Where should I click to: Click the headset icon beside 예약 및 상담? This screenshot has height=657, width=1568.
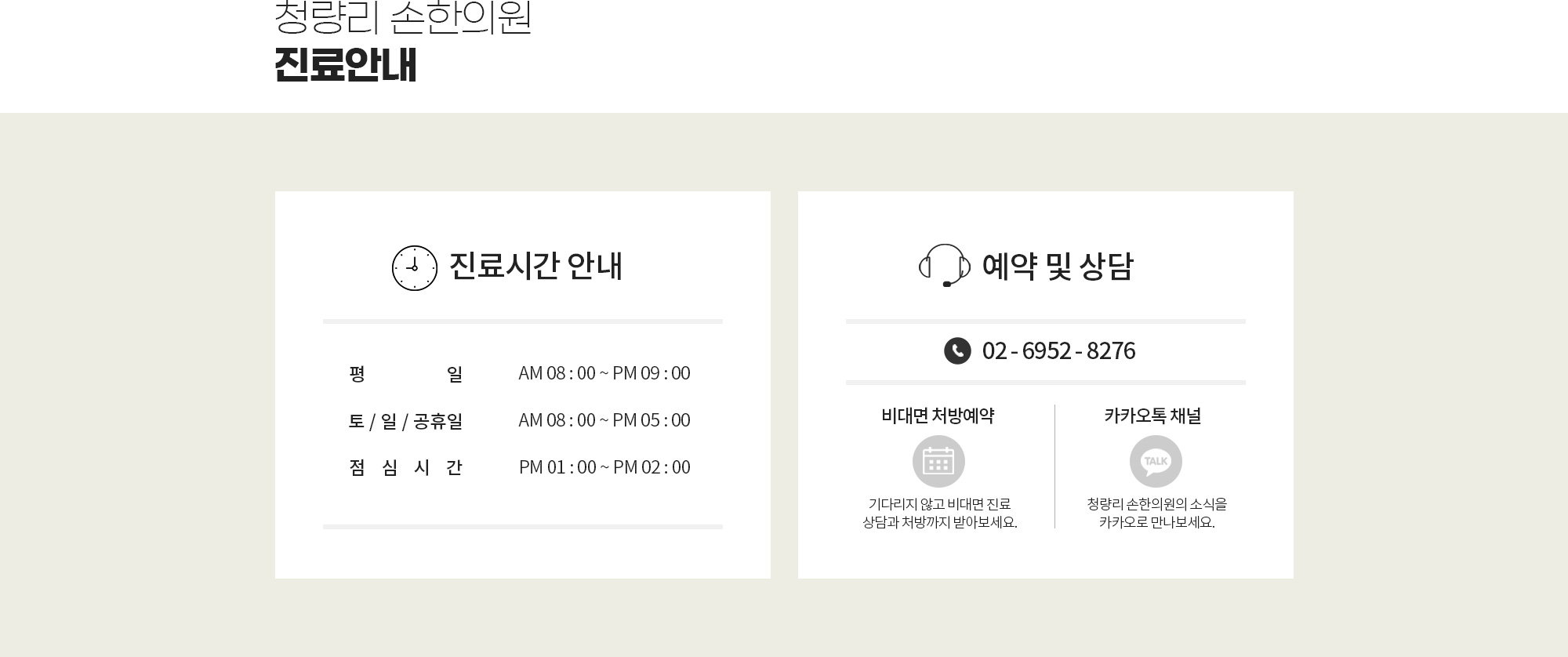[945, 266]
